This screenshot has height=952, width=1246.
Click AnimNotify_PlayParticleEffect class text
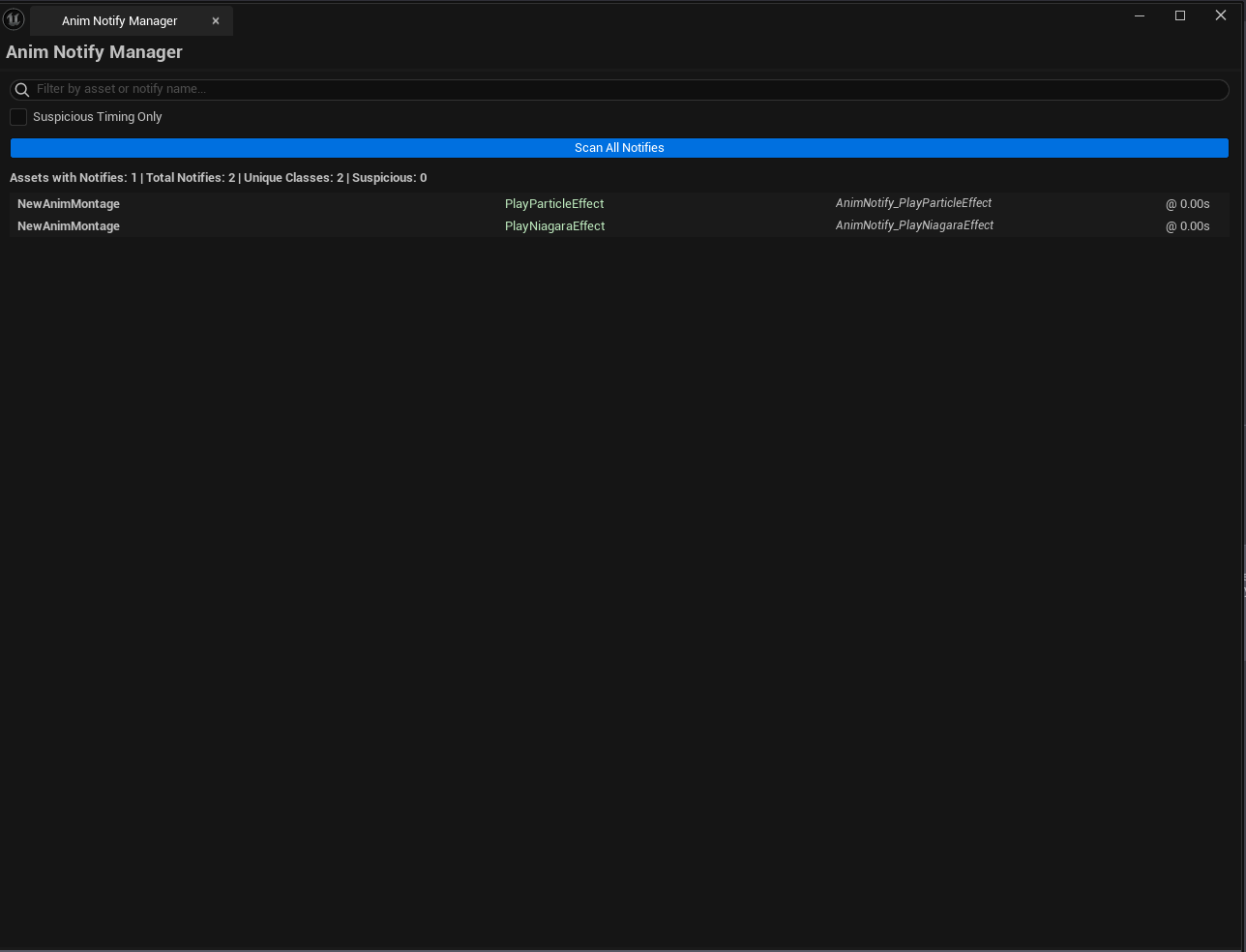click(914, 203)
